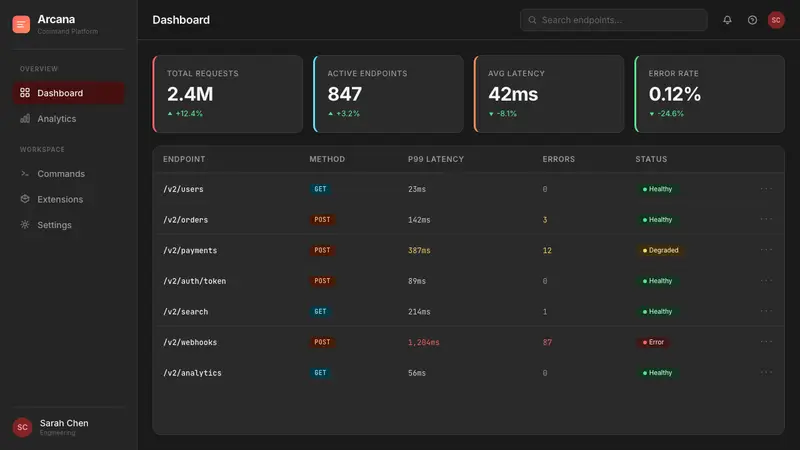Click the 214ms latency value
This screenshot has height=450, width=800.
419,311
